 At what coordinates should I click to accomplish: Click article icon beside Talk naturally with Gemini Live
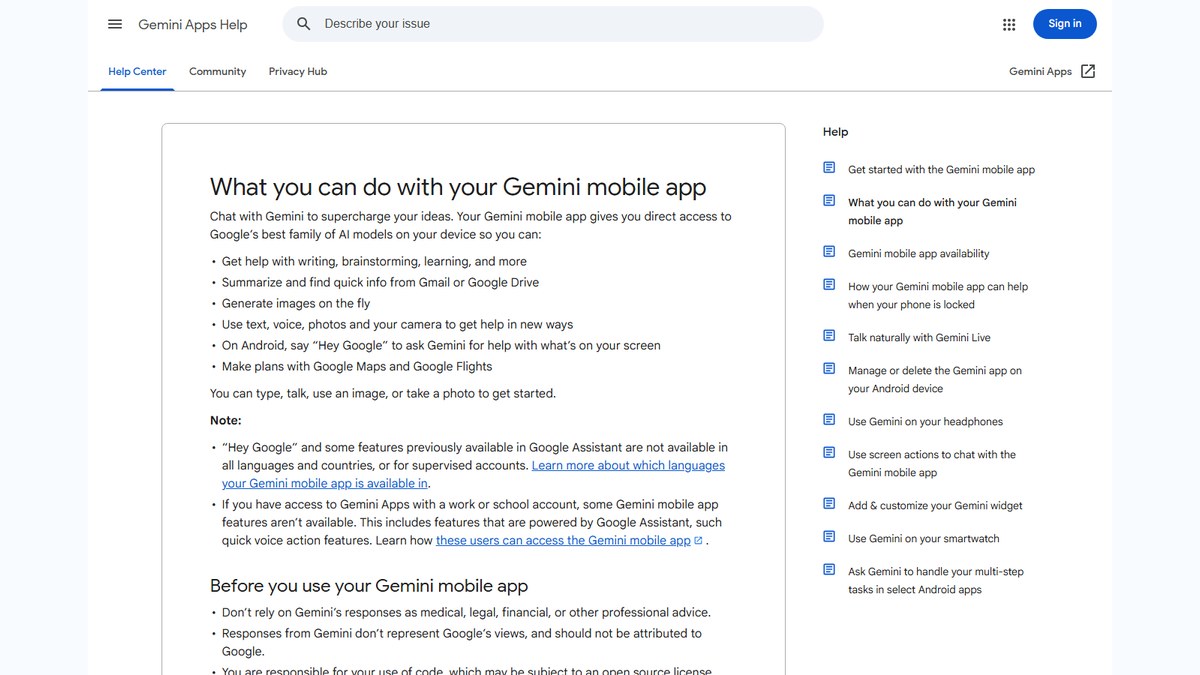(x=829, y=336)
